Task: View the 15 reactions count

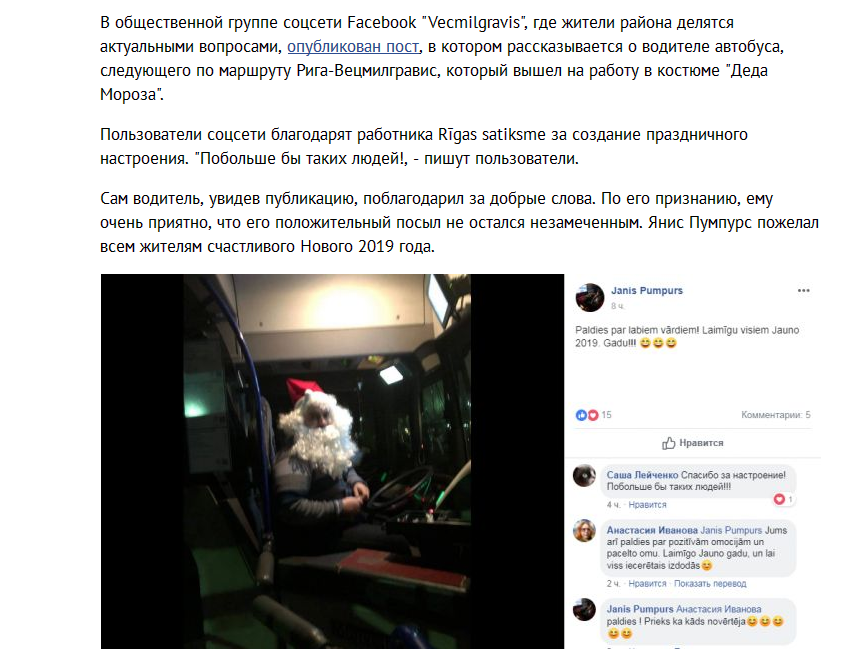Action: click(606, 415)
